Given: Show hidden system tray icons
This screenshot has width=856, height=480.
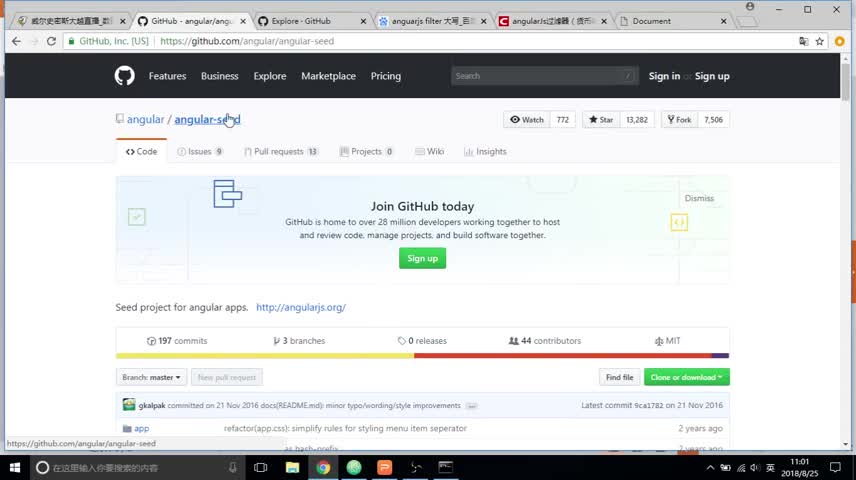Looking at the screenshot, I should [710, 467].
